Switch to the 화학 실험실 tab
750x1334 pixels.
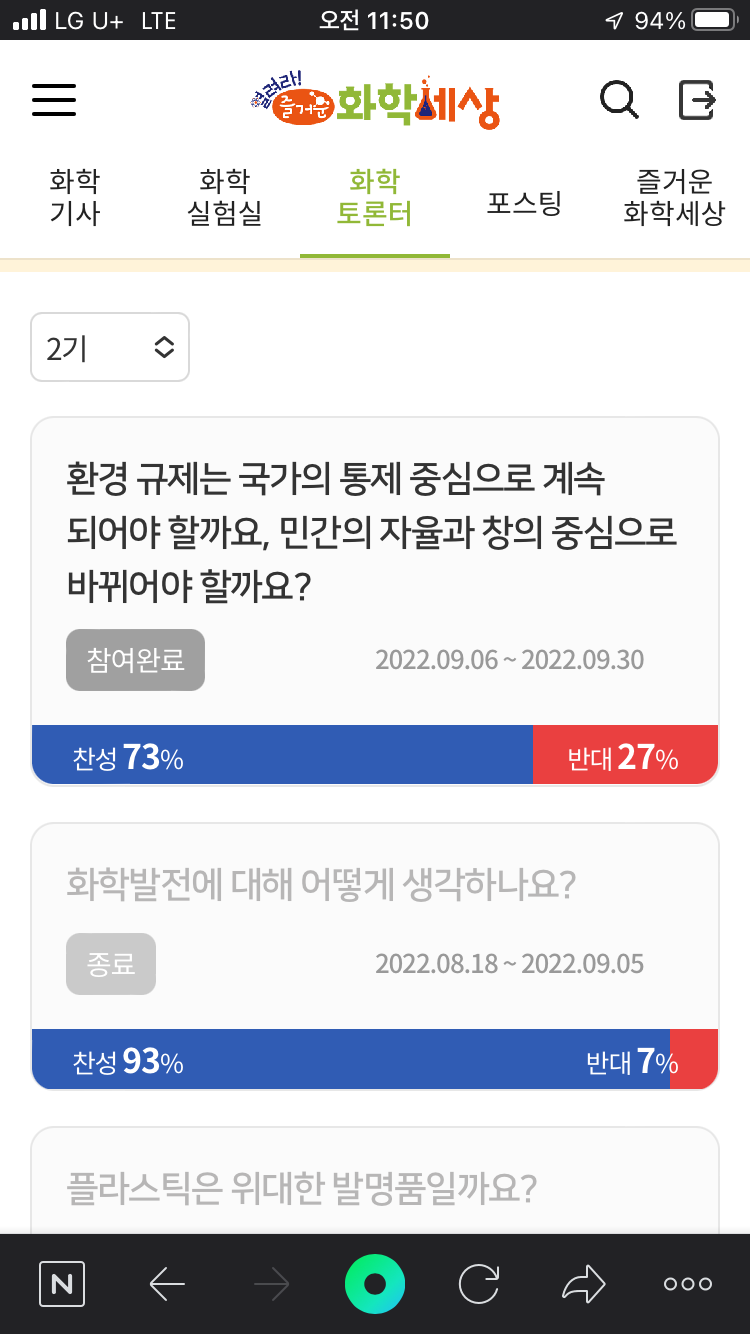coord(225,197)
